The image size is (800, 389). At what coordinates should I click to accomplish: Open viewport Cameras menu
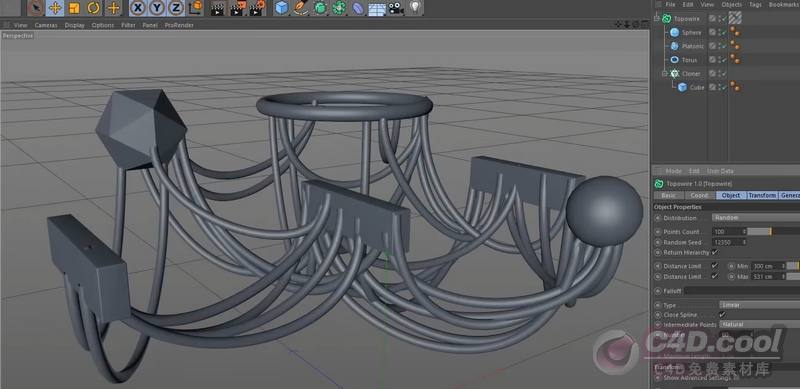46,25
